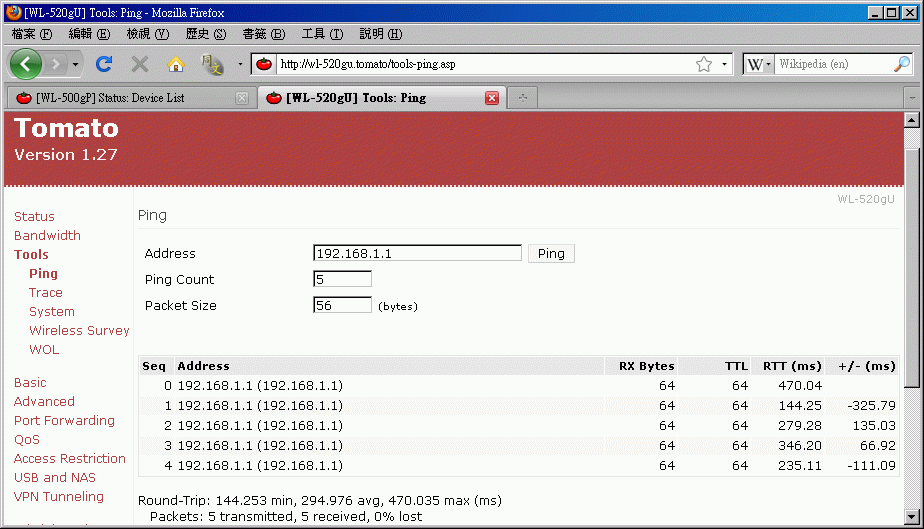Open the 歷史 (S) menu
Screen dimensions: 924x529
click(206, 34)
